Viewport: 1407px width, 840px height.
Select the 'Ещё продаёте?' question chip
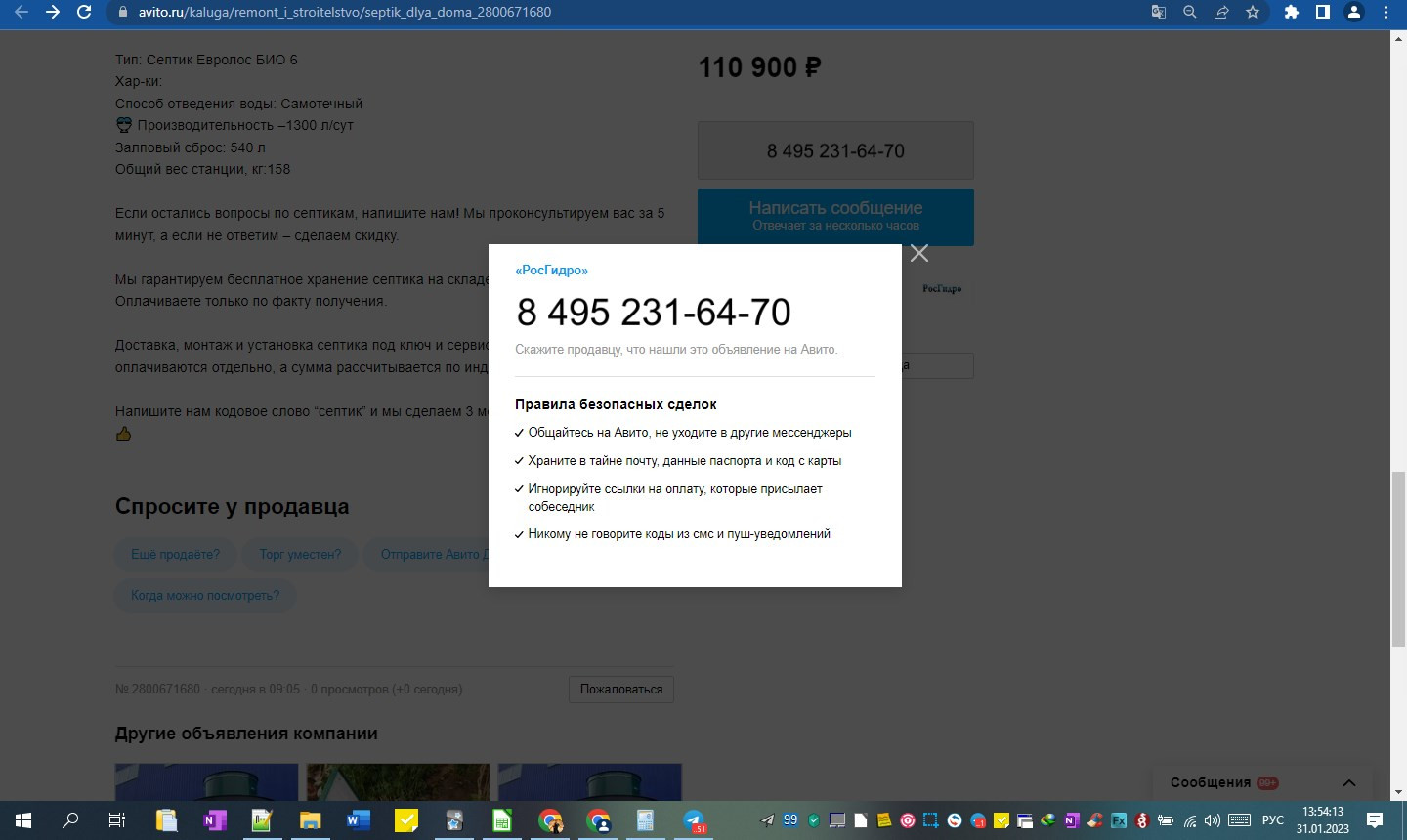click(x=176, y=554)
